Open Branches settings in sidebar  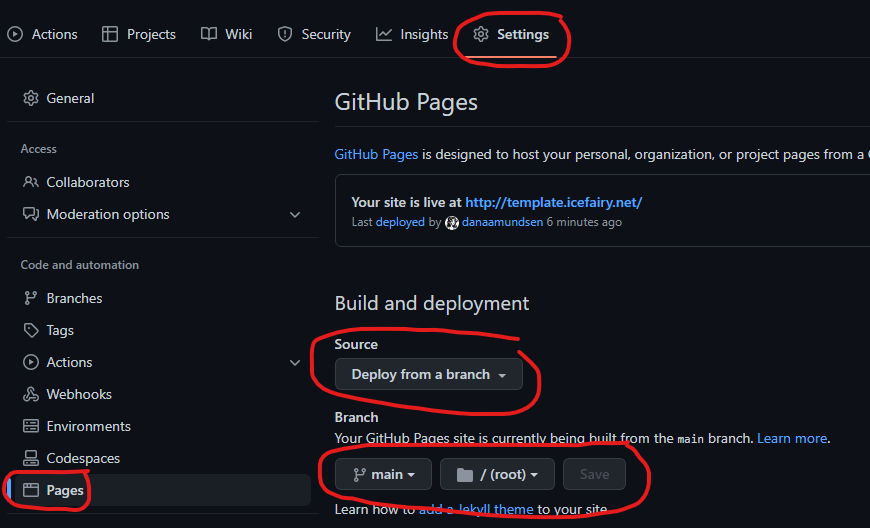point(63,298)
